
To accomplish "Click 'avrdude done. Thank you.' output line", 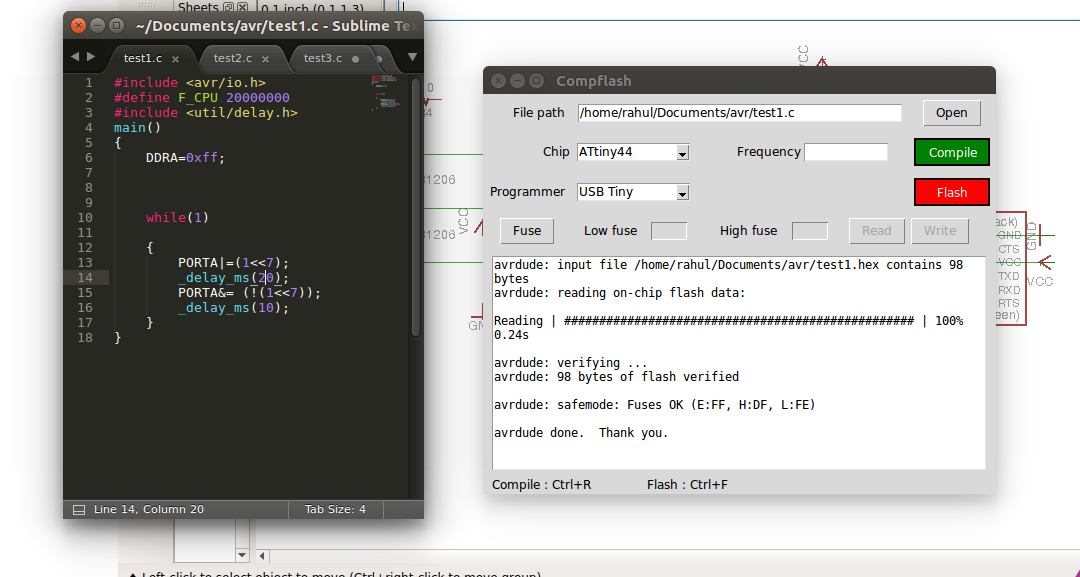I will [x=581, y=433].
